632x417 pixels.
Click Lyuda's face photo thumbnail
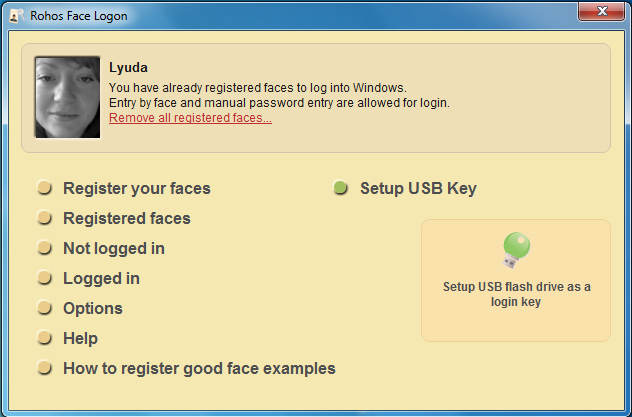pyautogui.click(x=67, y=97)
